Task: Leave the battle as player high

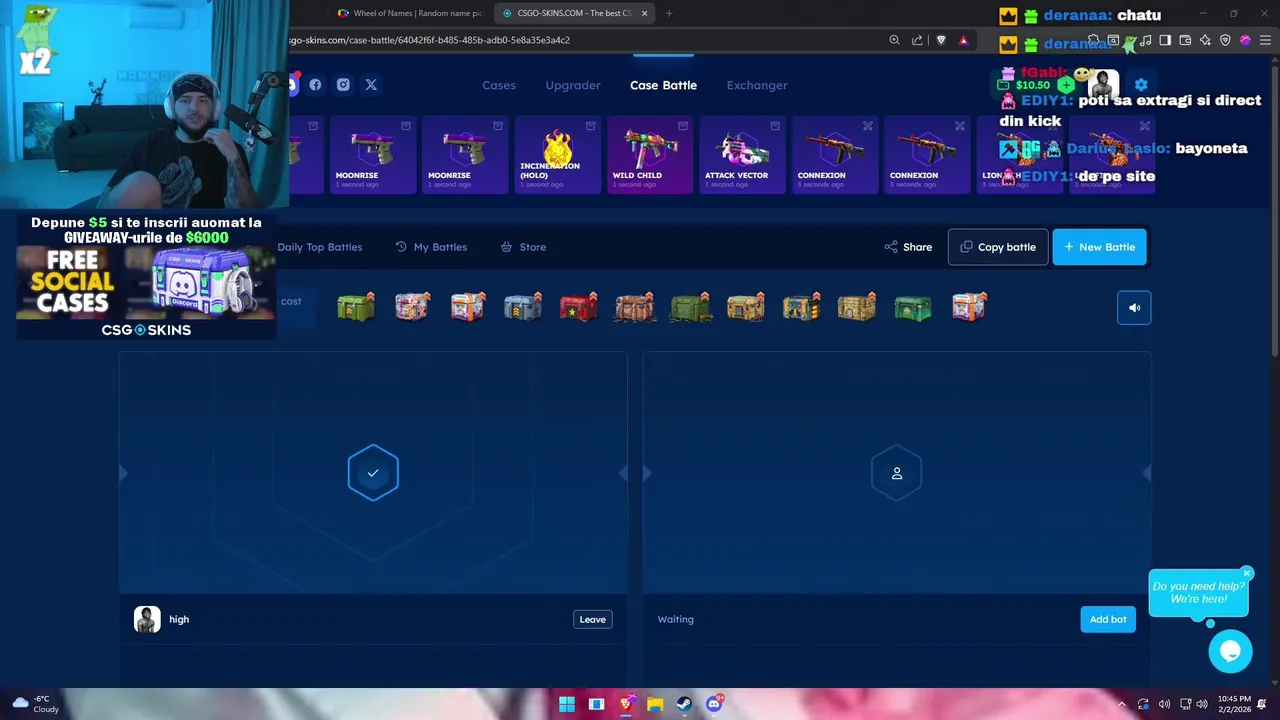Action: pyautogui.click(x=593, y=619)
